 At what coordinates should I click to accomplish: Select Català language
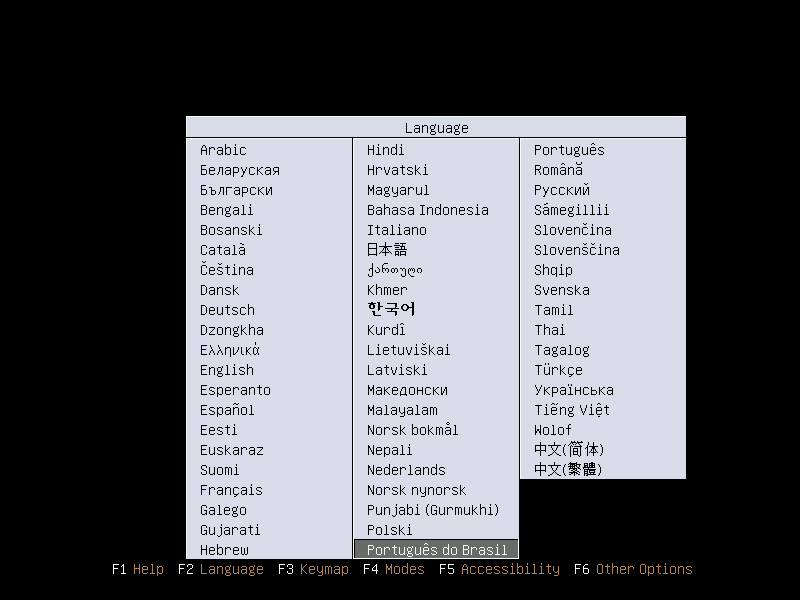click(223, 250)
